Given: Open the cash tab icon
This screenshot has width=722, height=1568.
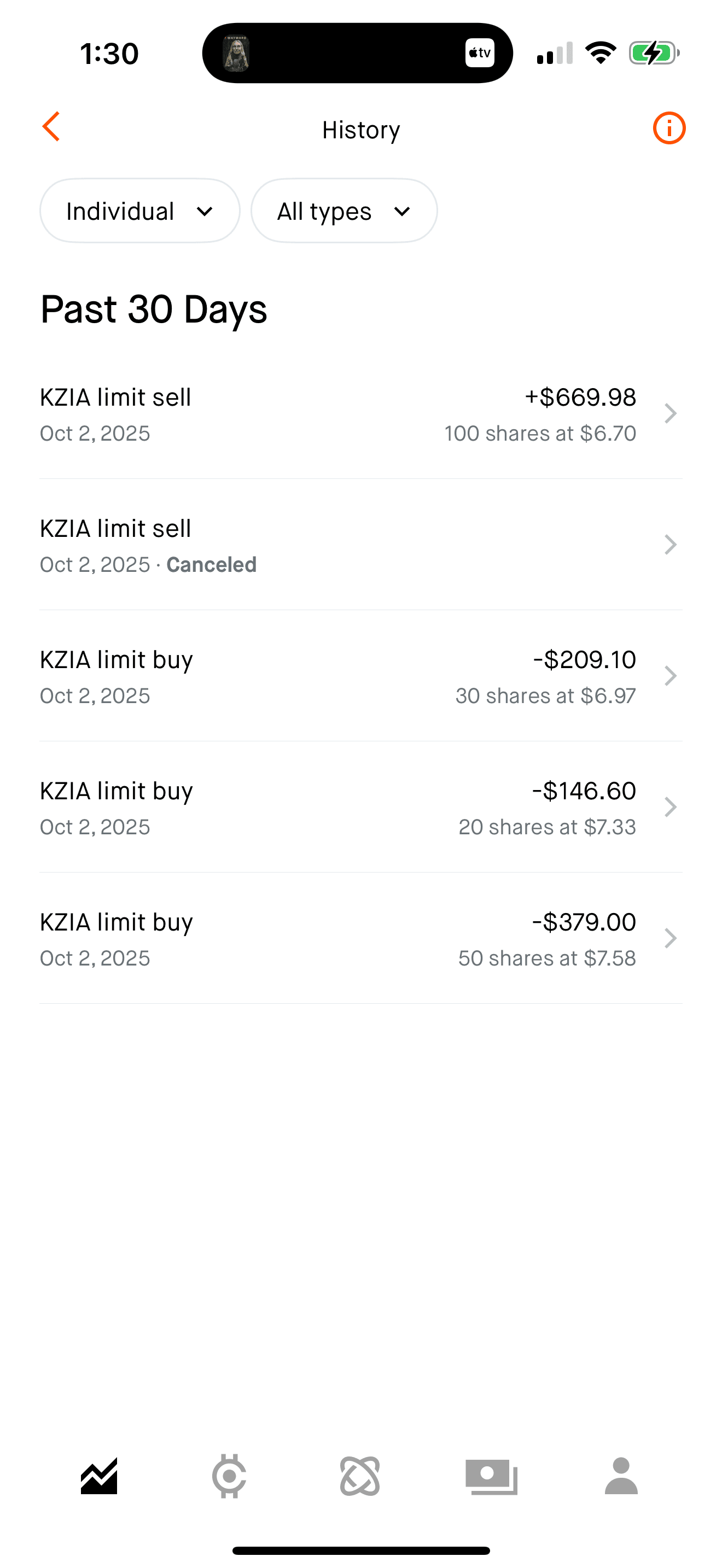Looking at the screenshot, I should tap(491, 1476).
